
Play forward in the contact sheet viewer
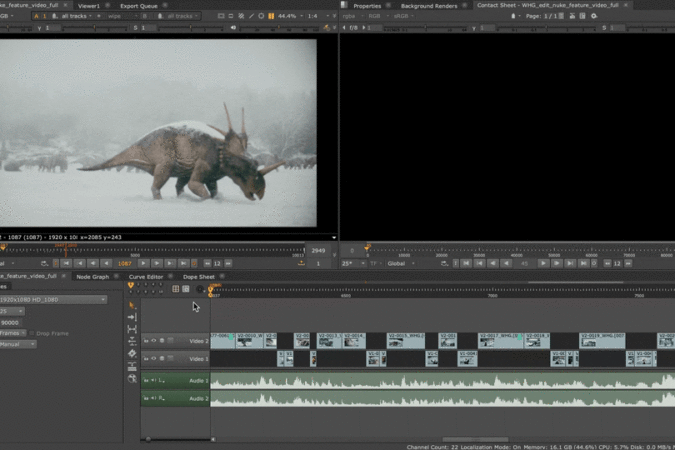pos(543,263)
